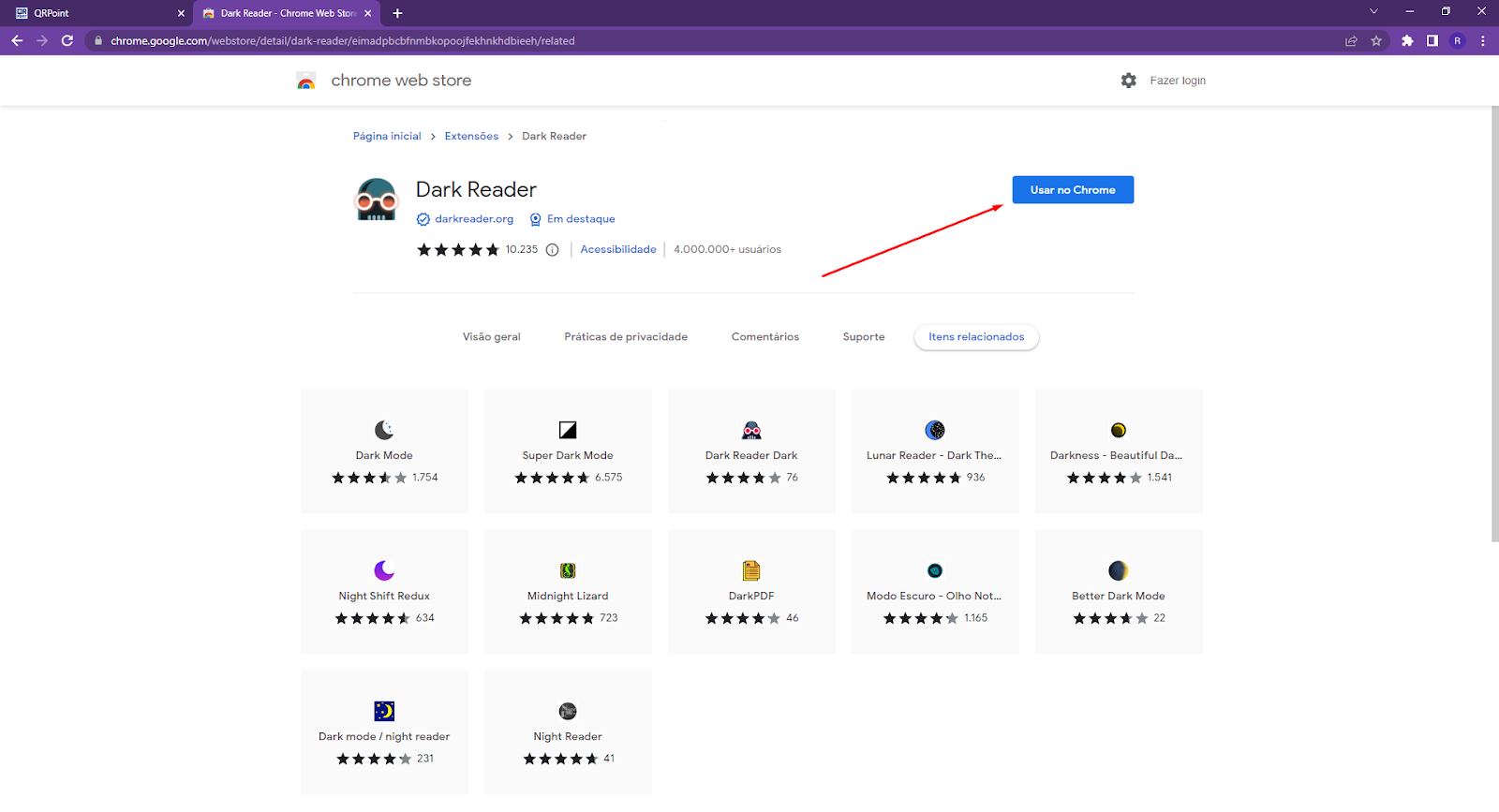
Task: Open Chrome side panel icon
Action: point(1432,40)
